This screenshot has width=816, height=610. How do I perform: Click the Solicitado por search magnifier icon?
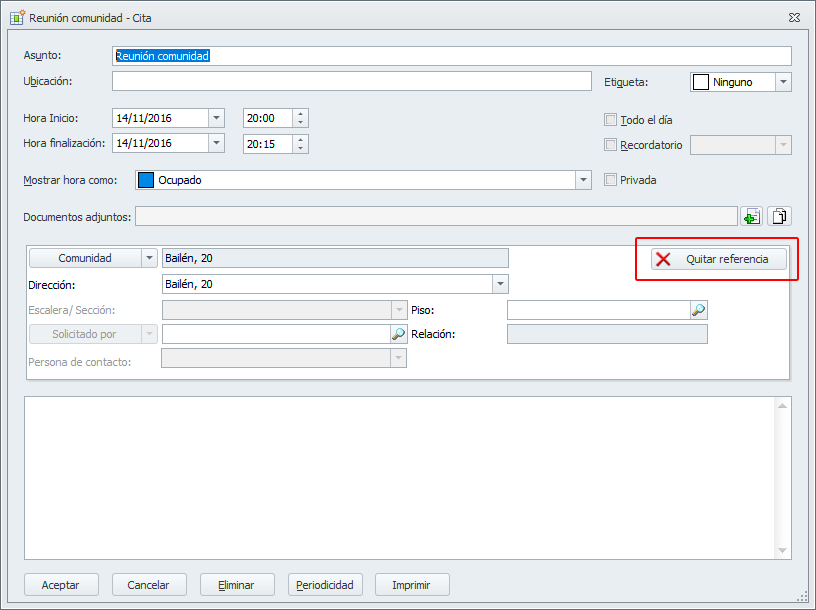(x=398, y=334)
